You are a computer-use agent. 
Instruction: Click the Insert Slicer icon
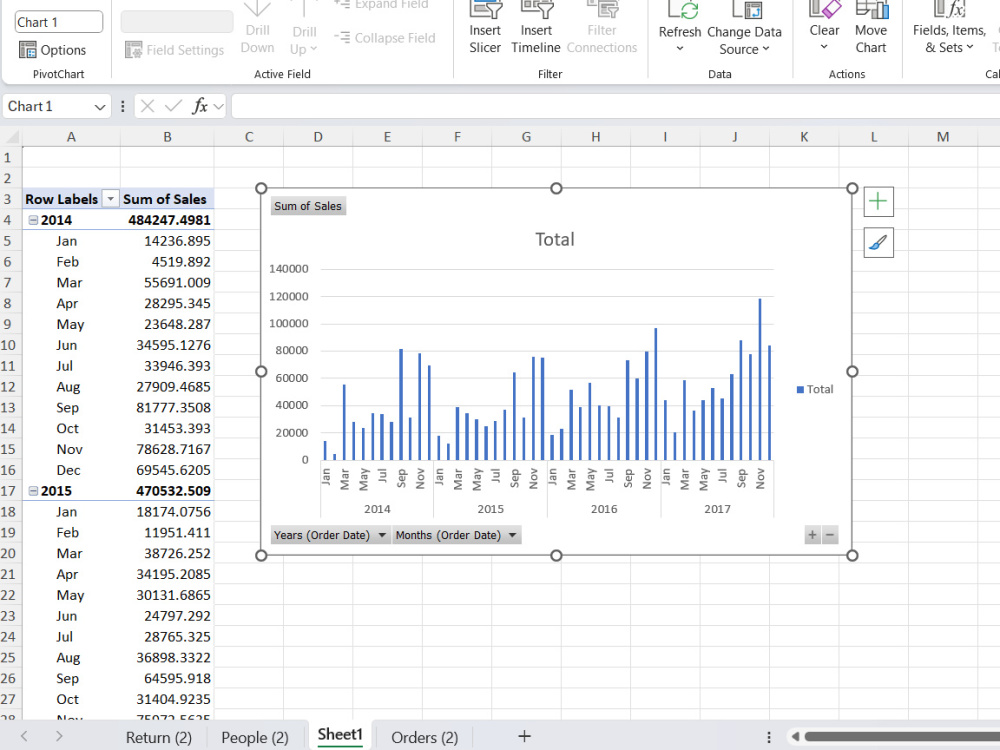(x=485, y=9)
